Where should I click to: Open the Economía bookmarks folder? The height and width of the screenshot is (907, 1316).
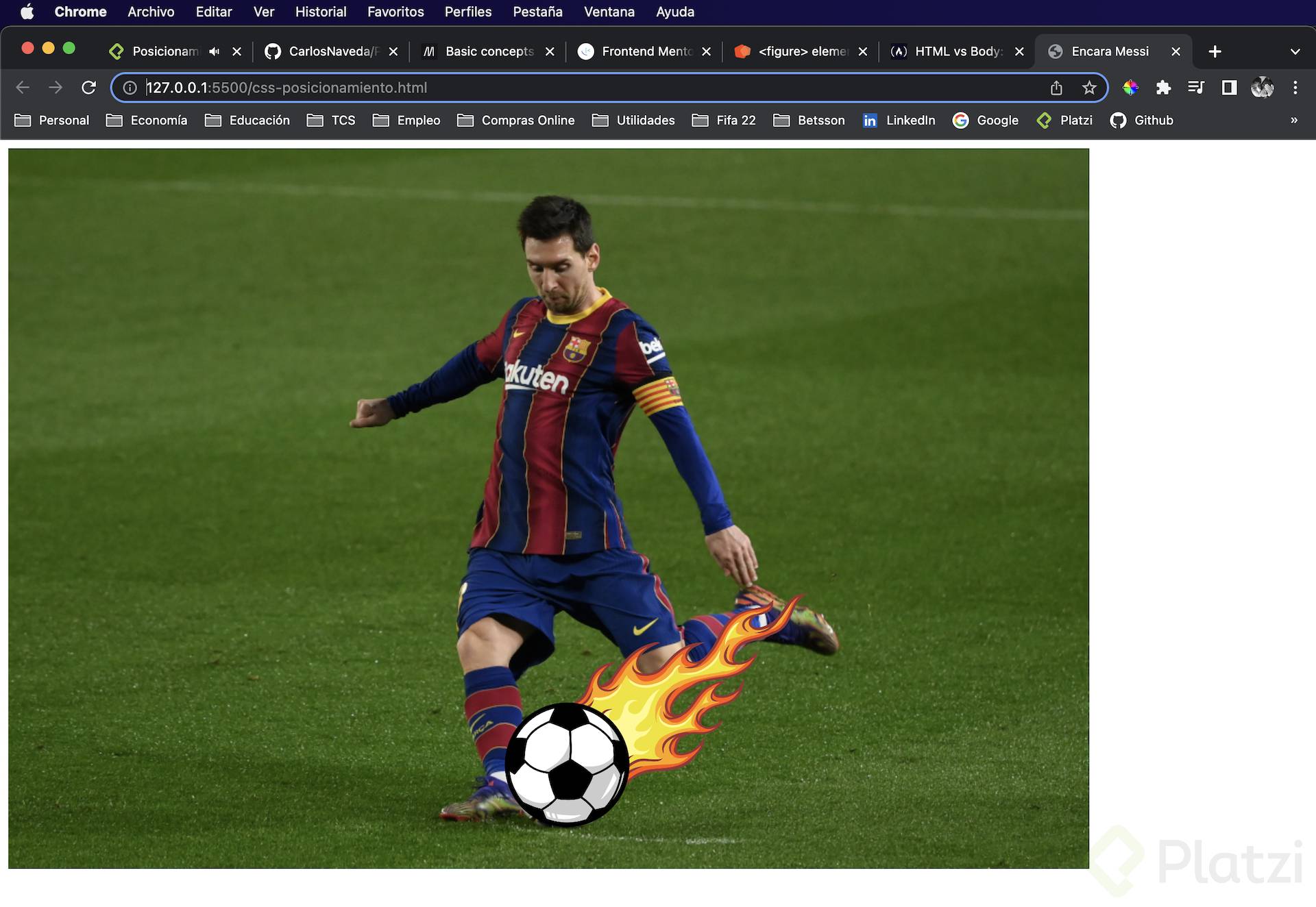147,121
